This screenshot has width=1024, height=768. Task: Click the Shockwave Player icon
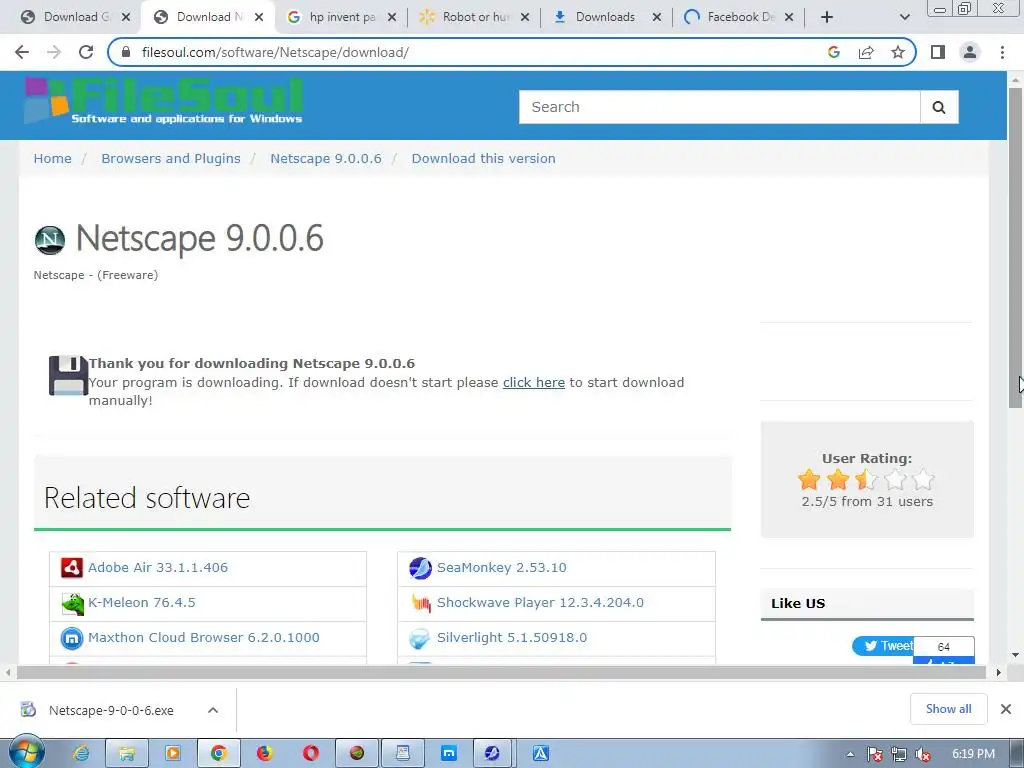coord(421,603)
